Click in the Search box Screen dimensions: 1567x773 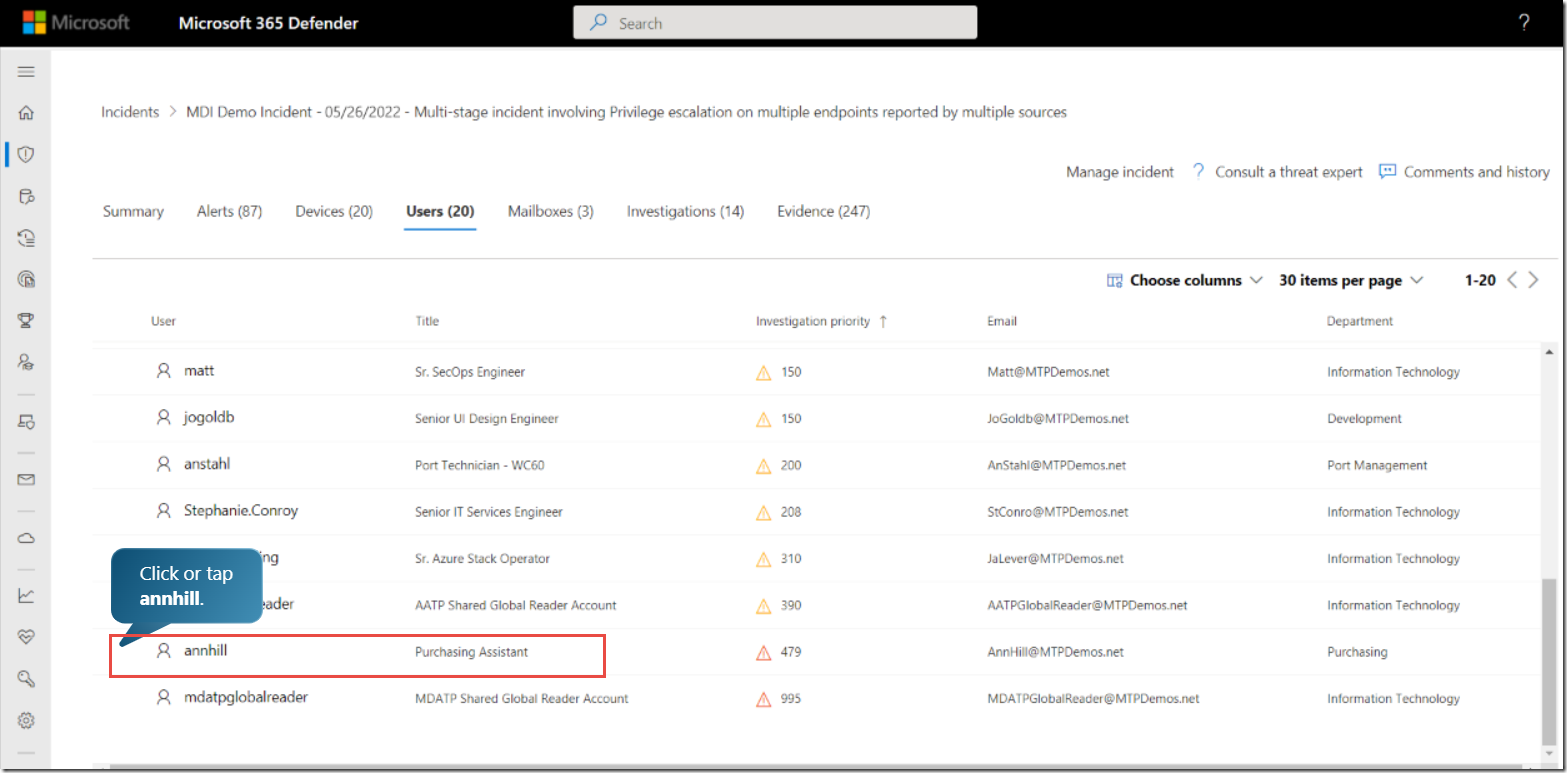775,23
